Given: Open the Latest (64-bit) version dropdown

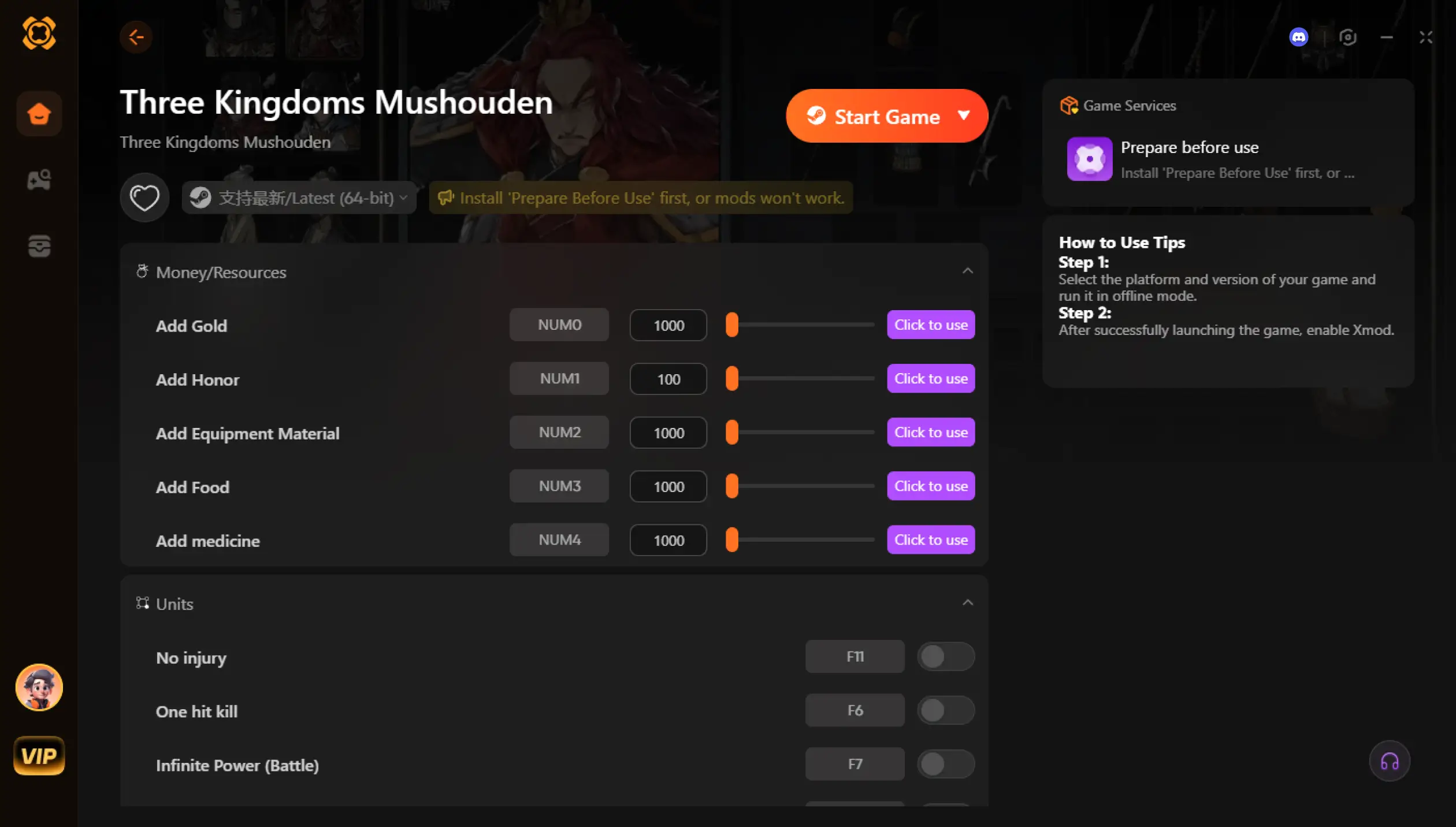Looking at the screenshot, I should tap(299, 198).
